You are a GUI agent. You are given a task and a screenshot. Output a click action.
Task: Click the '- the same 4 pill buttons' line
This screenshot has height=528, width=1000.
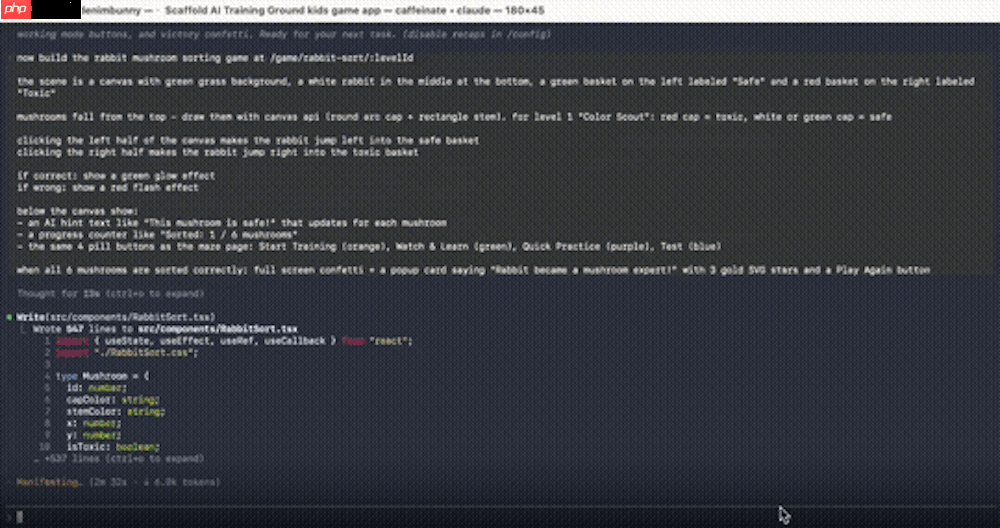pyautogui.click(x=369, y=246)
